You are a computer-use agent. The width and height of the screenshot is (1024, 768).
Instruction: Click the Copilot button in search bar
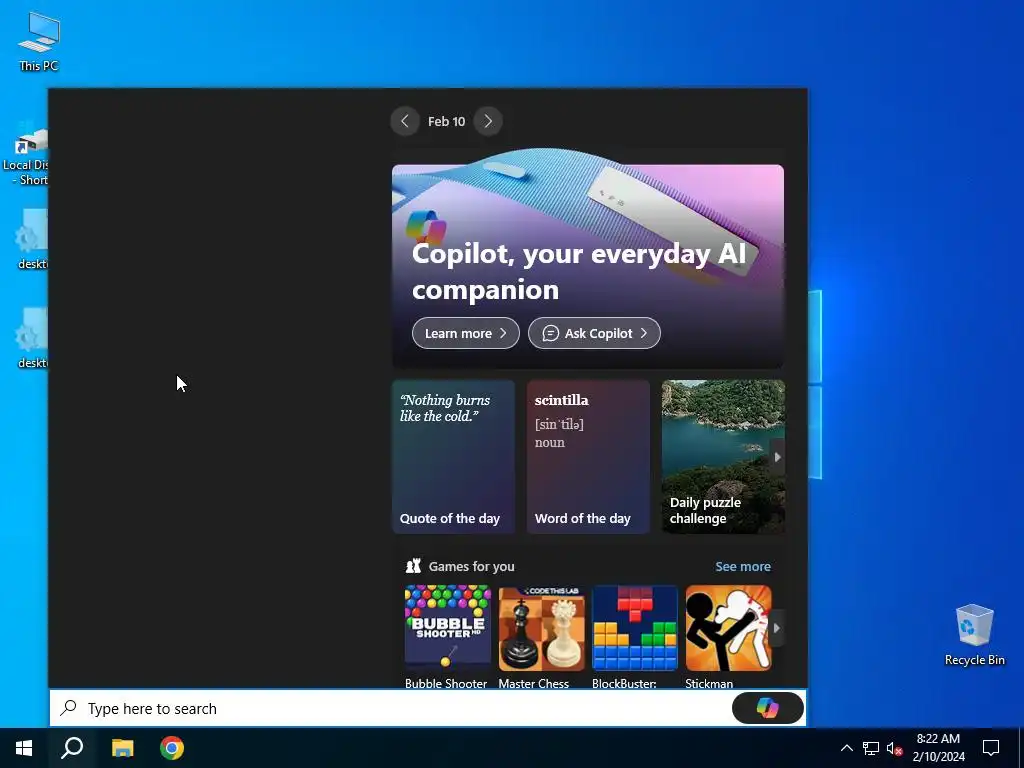click(767, 708)
